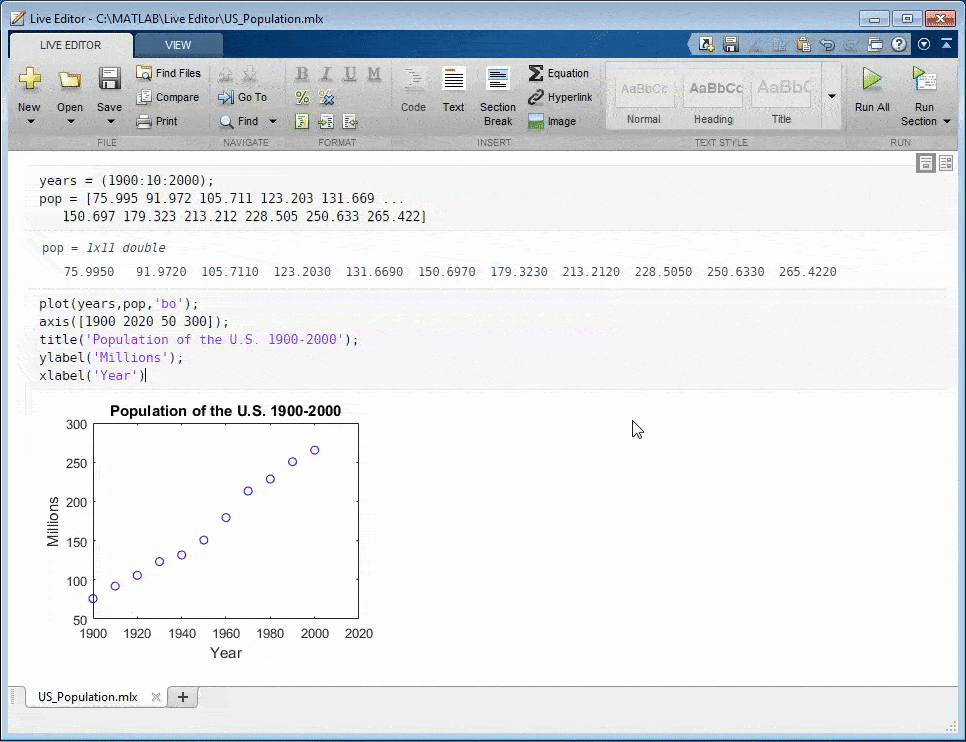Show output on right view

pyautogui.click(x=946, y=163)
